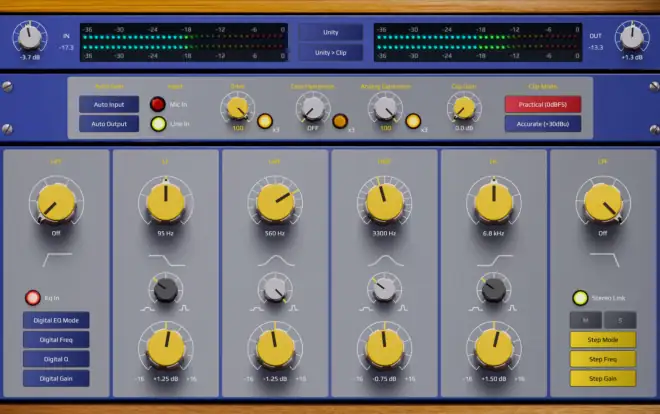Toggle the Step Freq button
660x414 pixels.
click(603, 359)
